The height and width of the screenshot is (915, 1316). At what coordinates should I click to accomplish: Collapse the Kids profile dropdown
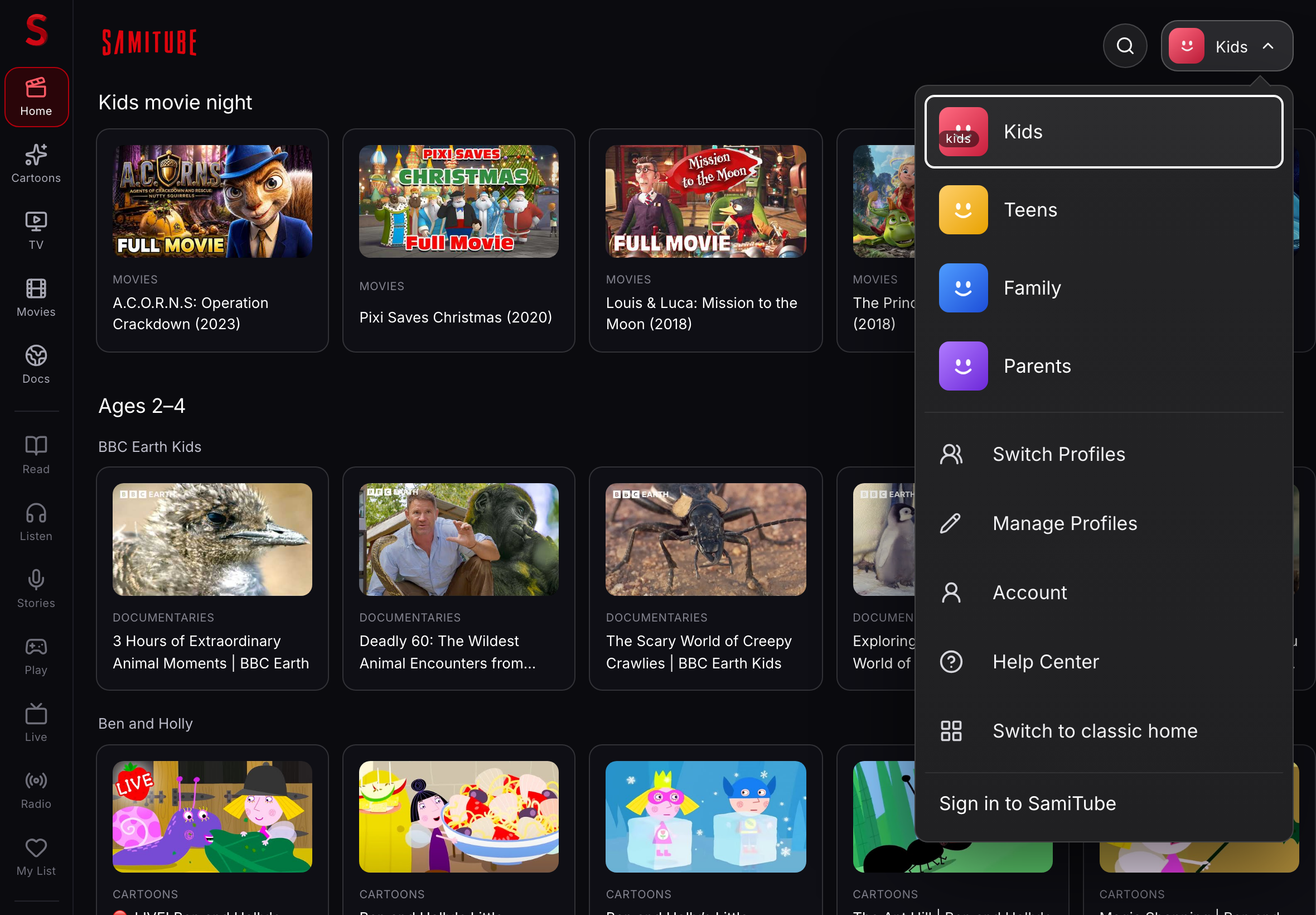point(1227,46)
